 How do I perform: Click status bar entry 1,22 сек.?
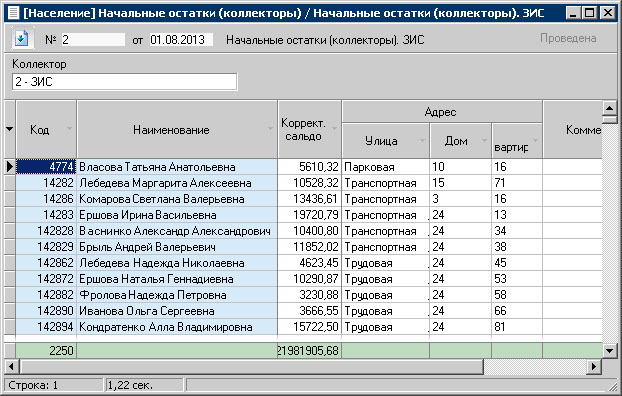pyautogui.click(x=144, y=385)
